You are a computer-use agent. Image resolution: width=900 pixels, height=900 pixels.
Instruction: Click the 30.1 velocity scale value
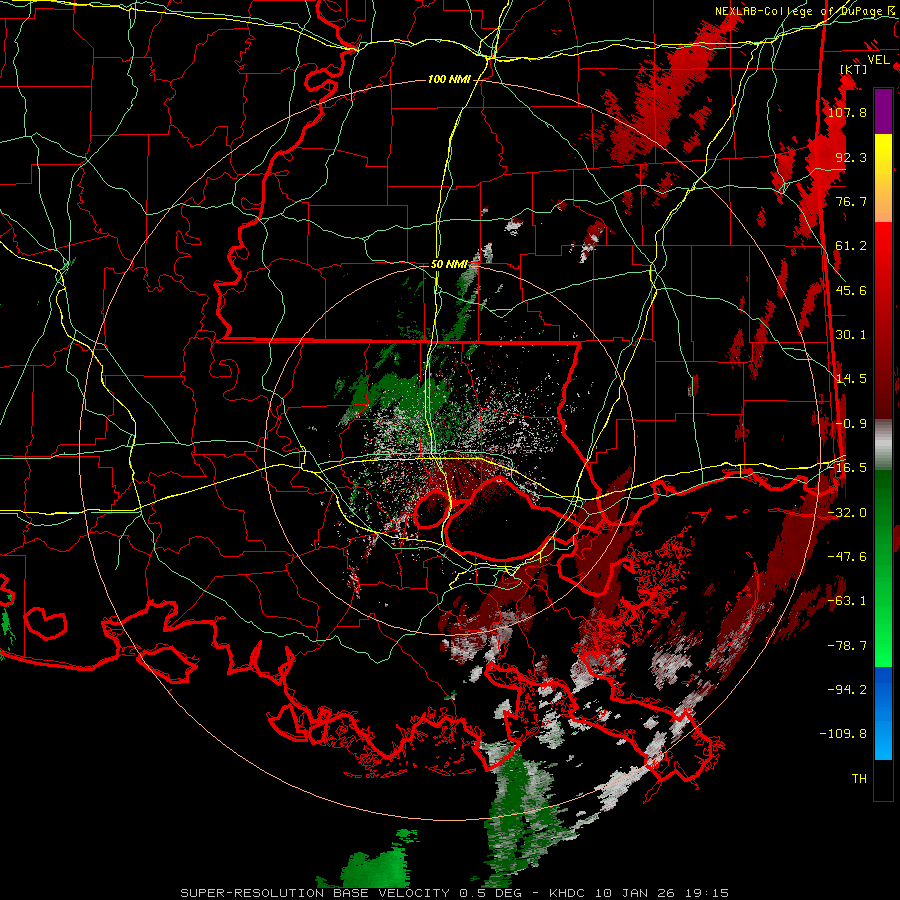(851, 334)
